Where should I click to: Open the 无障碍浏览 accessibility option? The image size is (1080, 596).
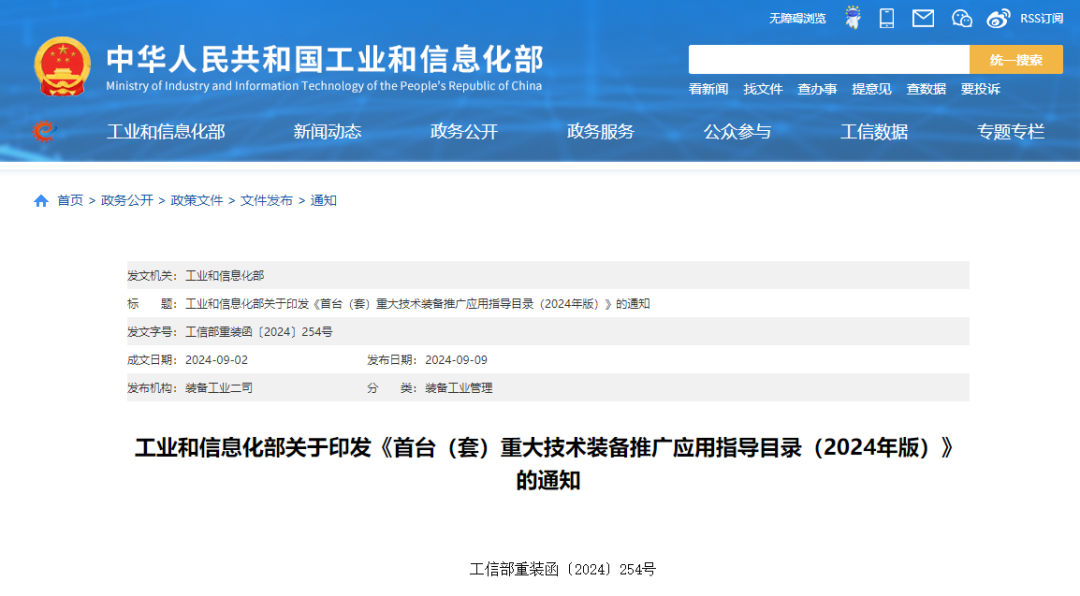(x=797, y=17)
